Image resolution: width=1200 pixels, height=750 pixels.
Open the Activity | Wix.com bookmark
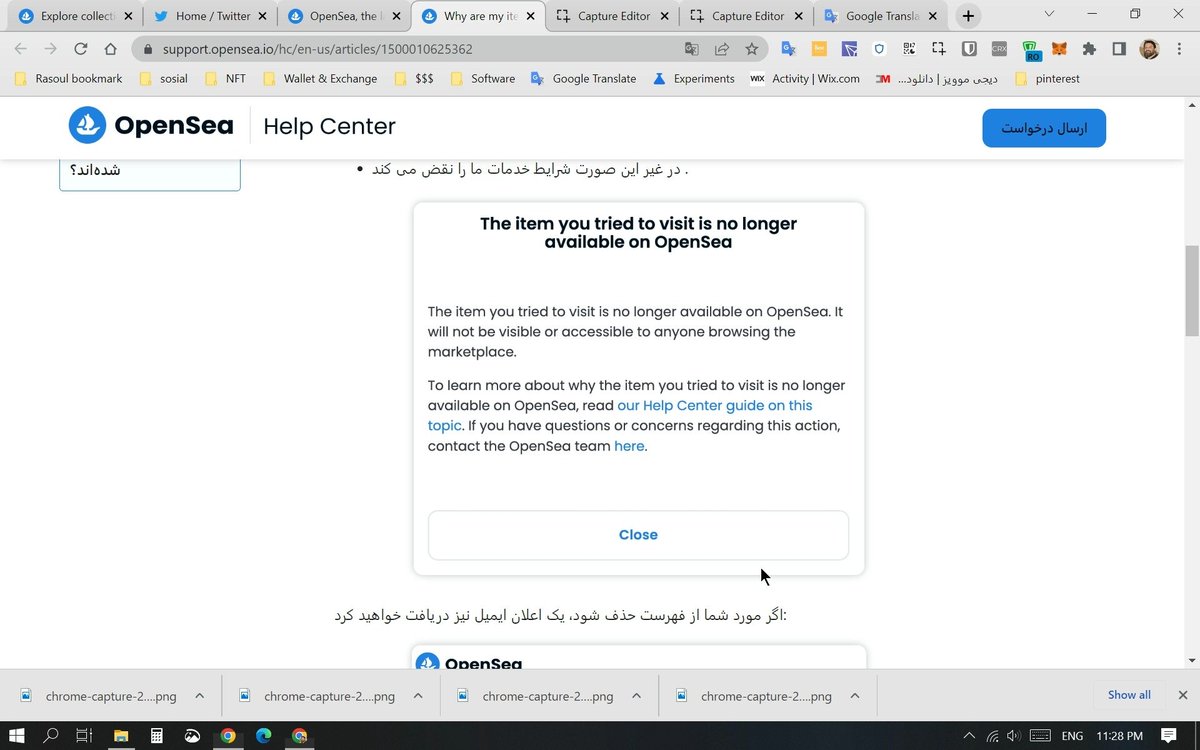[x=805, y=79]
